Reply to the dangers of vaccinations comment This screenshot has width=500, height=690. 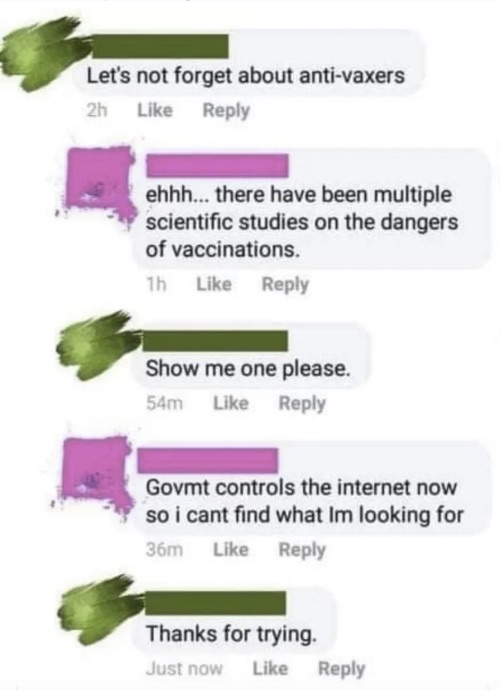coord(285,285)
